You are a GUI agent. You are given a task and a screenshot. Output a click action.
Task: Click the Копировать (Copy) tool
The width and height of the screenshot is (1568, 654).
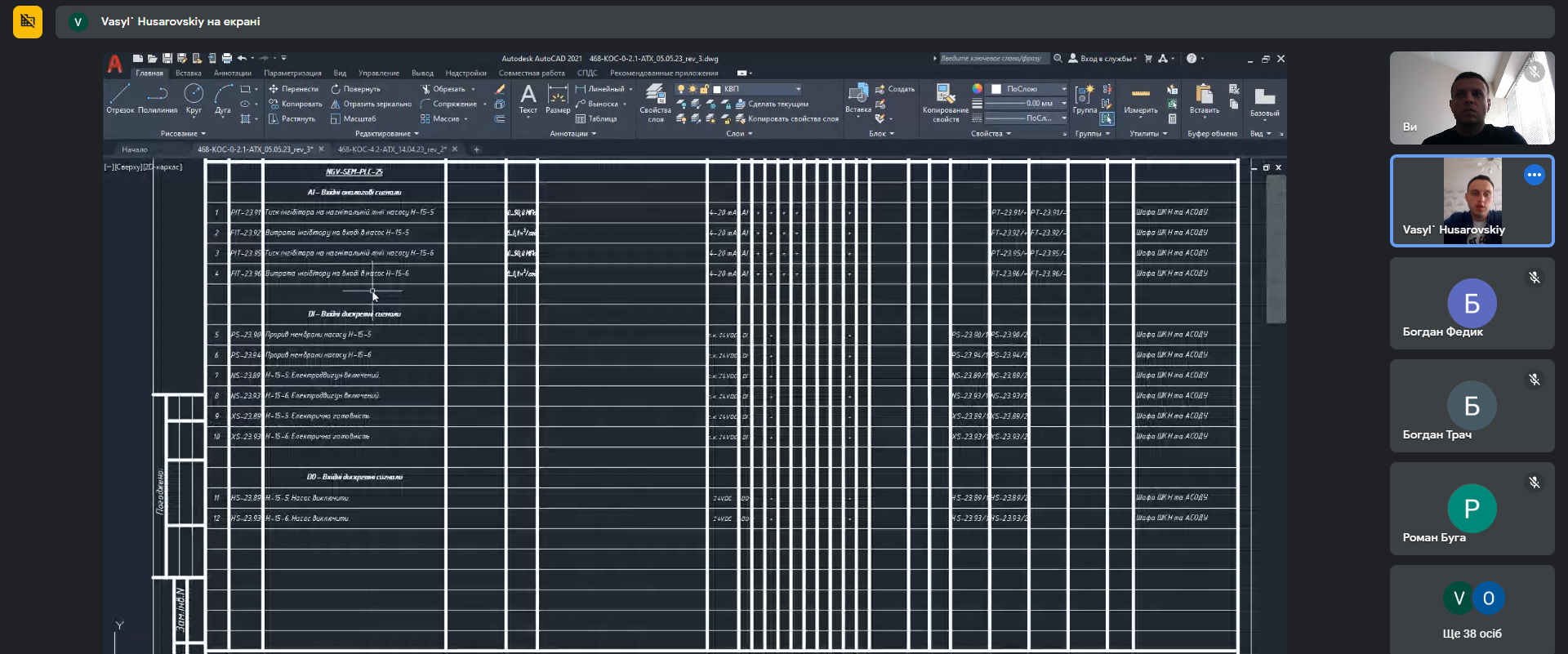[295, 104]
